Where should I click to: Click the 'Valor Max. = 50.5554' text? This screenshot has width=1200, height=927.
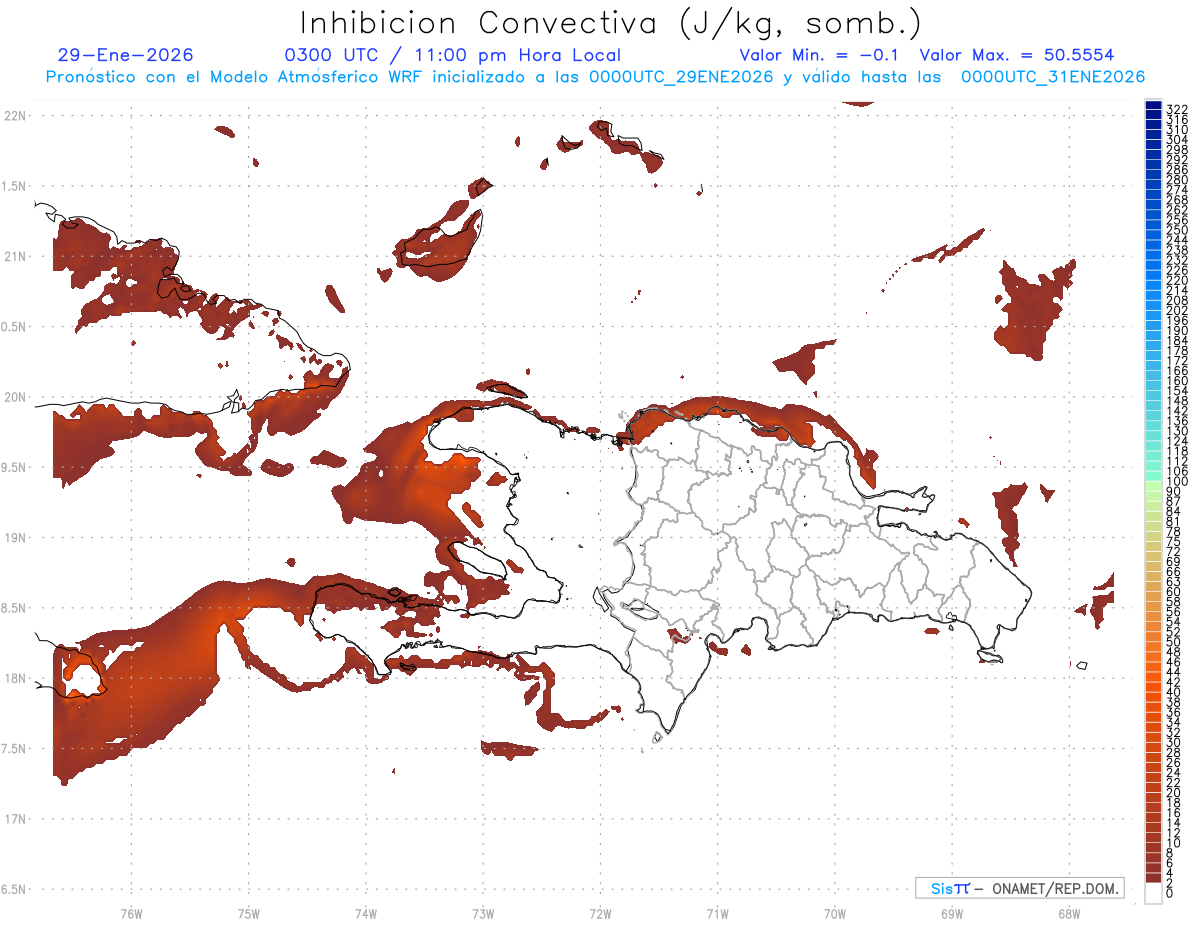pyautogui.click(x=1017, y=56)
